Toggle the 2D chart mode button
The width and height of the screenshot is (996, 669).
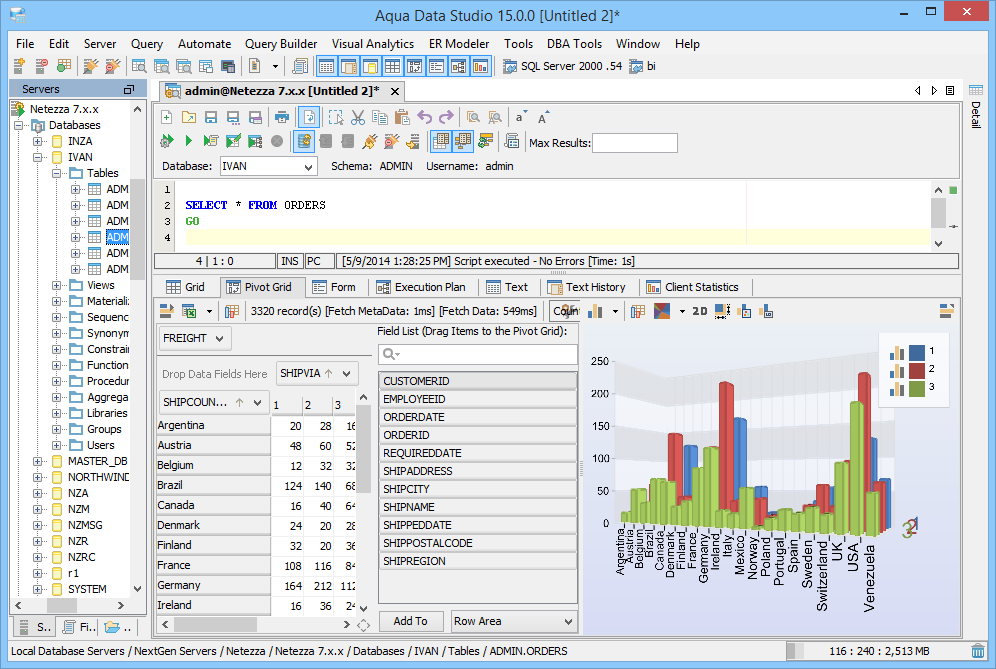coord(699,311)
